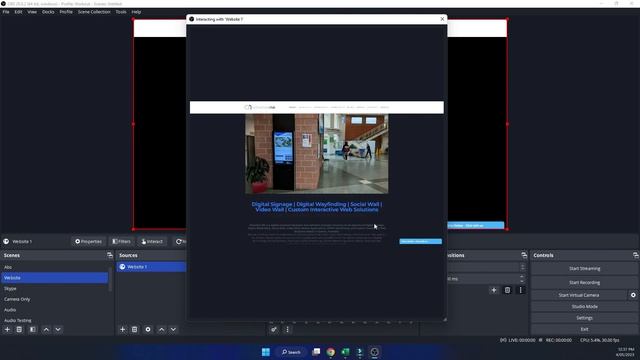The image size is (640, 360).
Task: Click the interact window resize grip
Action: pos(444,320)
